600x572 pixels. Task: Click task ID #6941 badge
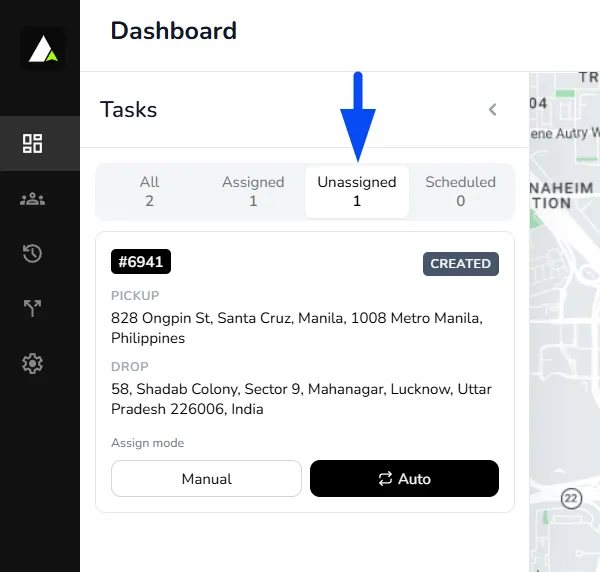[x=141, y=262]
